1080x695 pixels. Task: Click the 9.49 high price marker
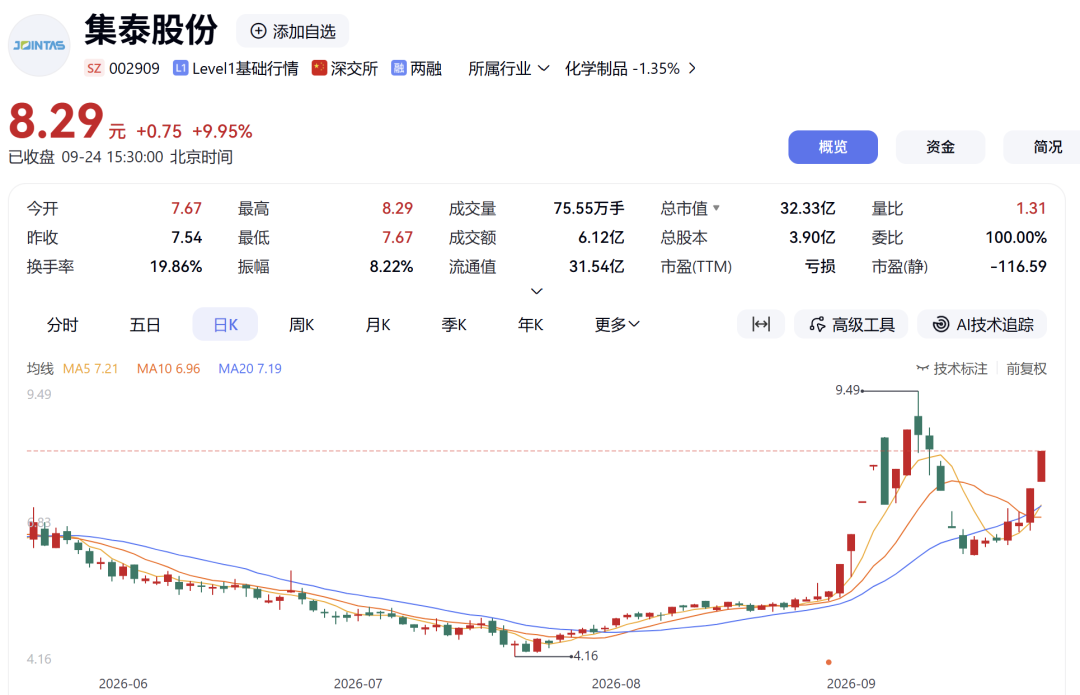[848, 390]
